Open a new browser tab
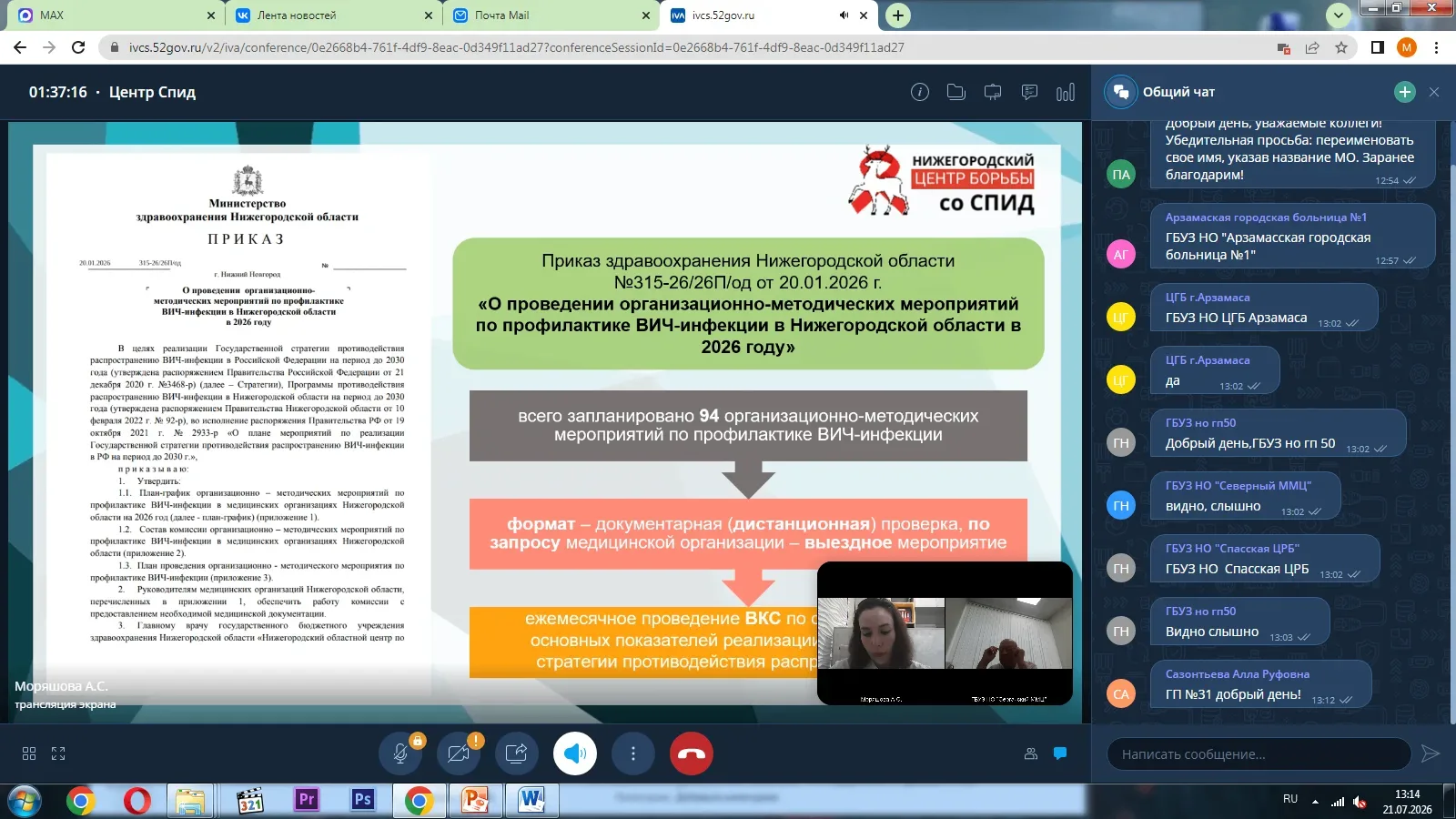 click(898, 15)
